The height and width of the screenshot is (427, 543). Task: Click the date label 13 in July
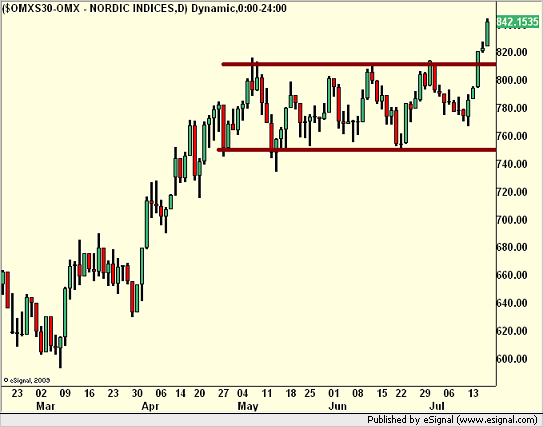pos(473,393)
